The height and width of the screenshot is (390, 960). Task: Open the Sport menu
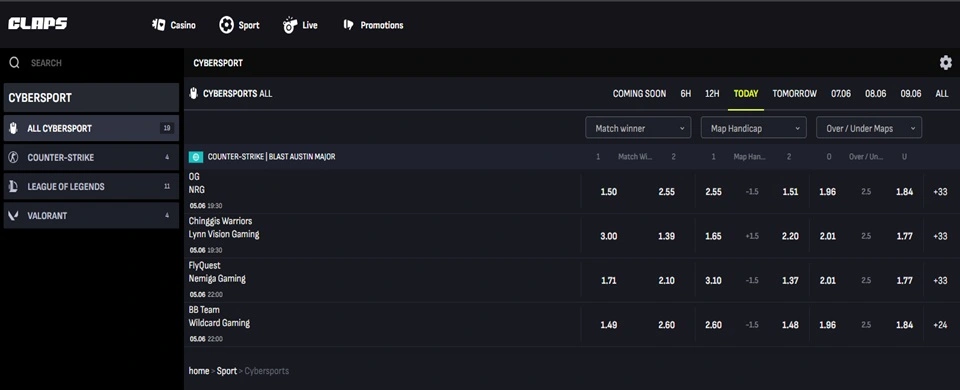(x=239, y=25)
